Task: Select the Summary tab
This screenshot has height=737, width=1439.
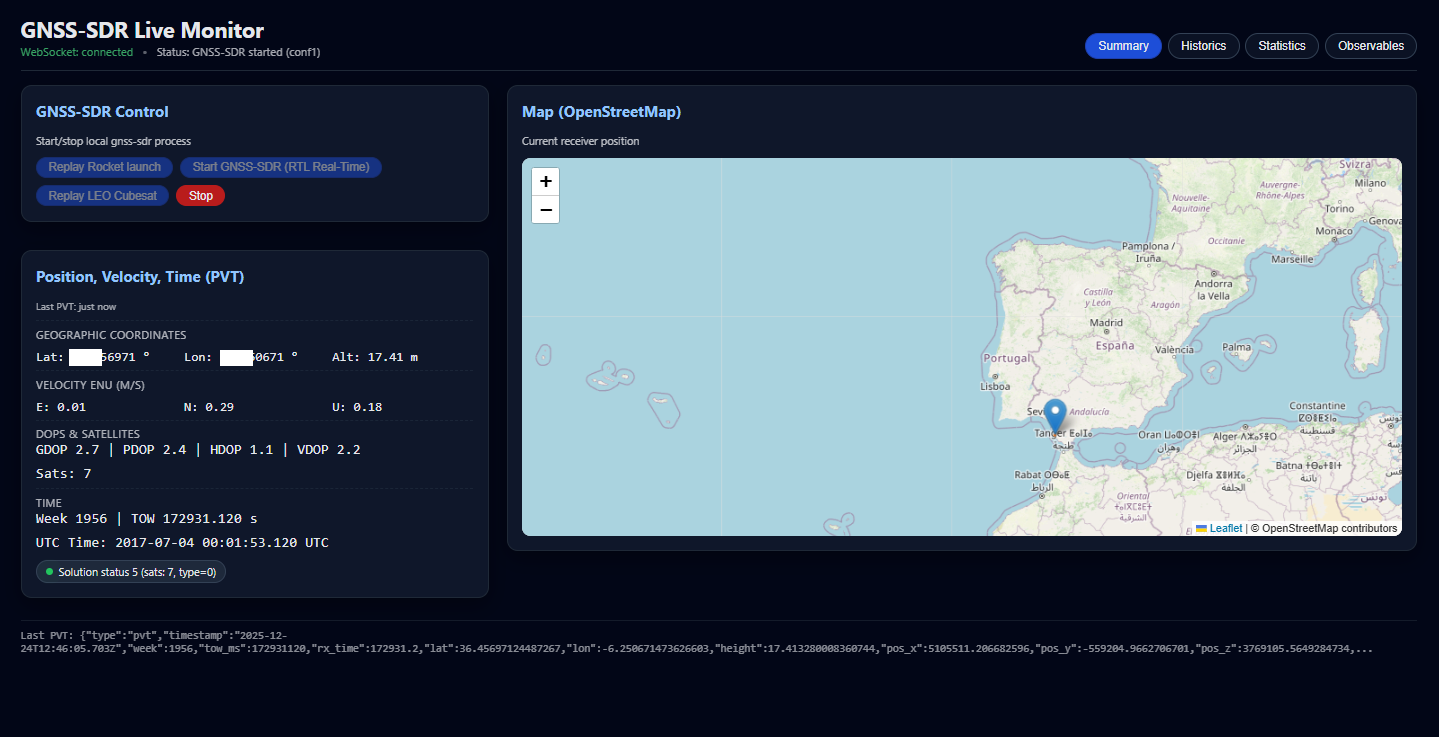Action: [1122, 46]
